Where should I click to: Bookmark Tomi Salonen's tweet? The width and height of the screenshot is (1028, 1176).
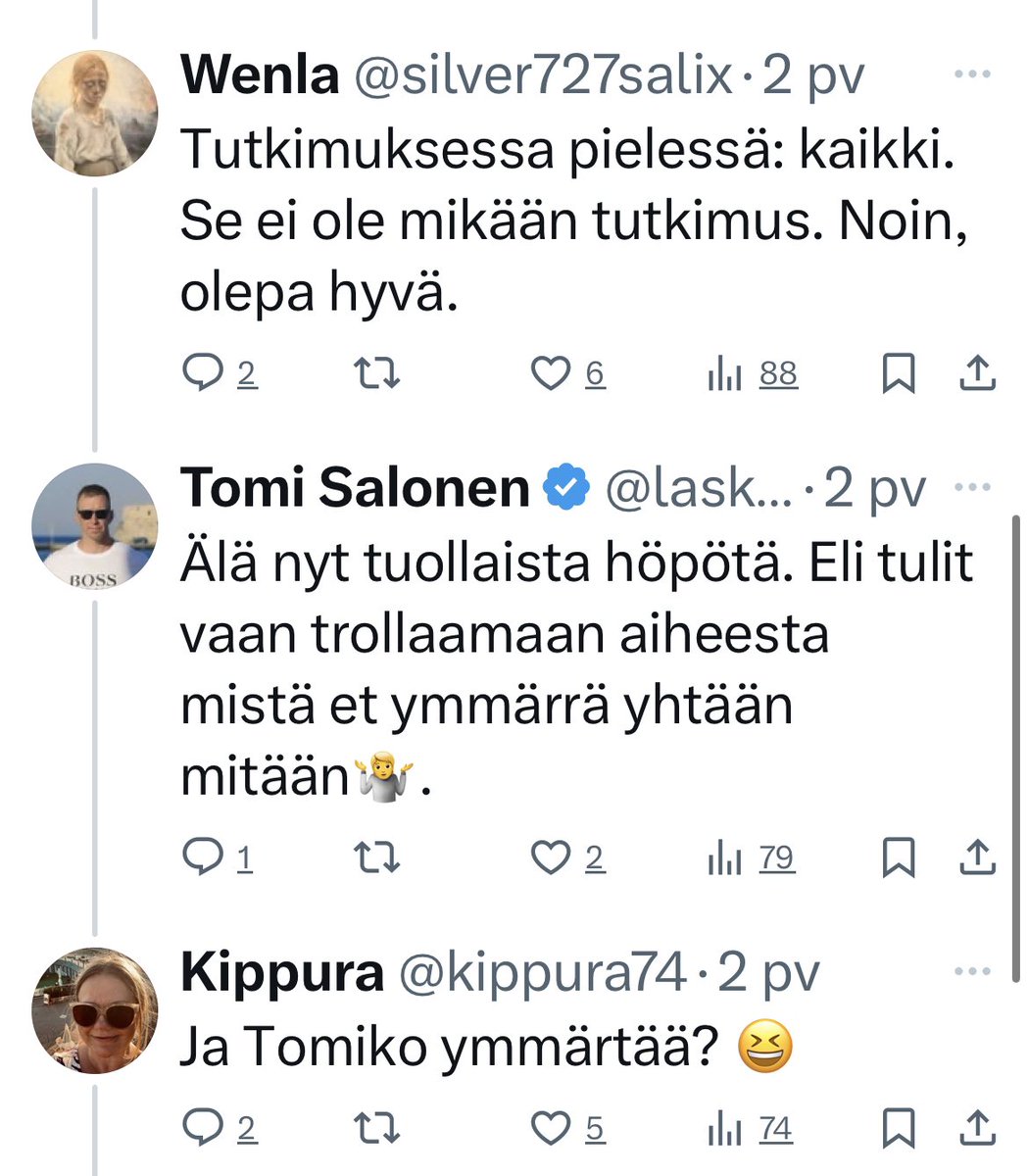point(898,859)
